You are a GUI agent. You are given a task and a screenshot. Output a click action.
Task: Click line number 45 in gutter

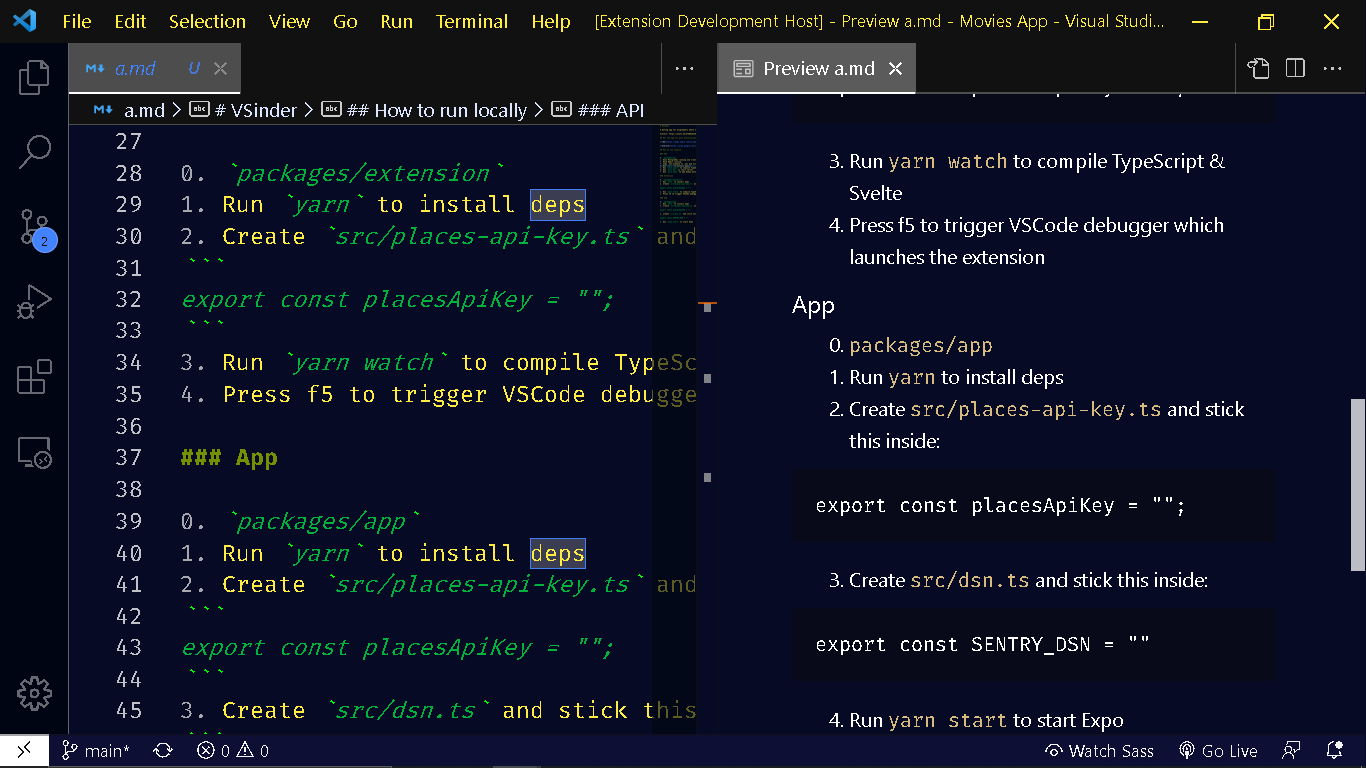coord(129,710)
